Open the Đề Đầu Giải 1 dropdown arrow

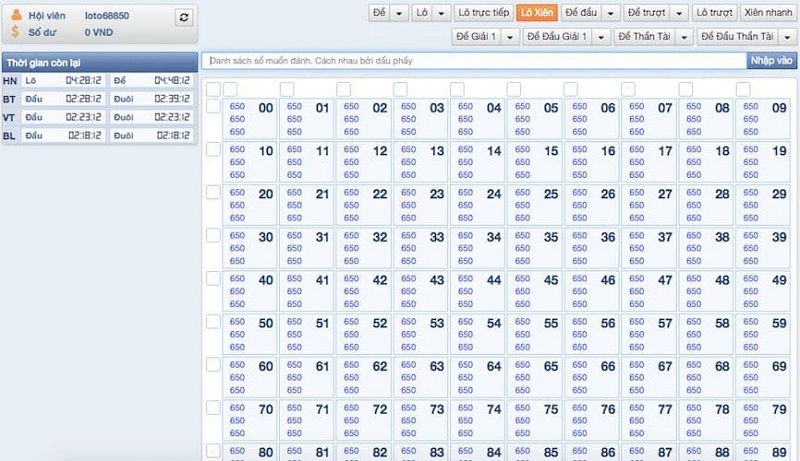click(601, 37)
